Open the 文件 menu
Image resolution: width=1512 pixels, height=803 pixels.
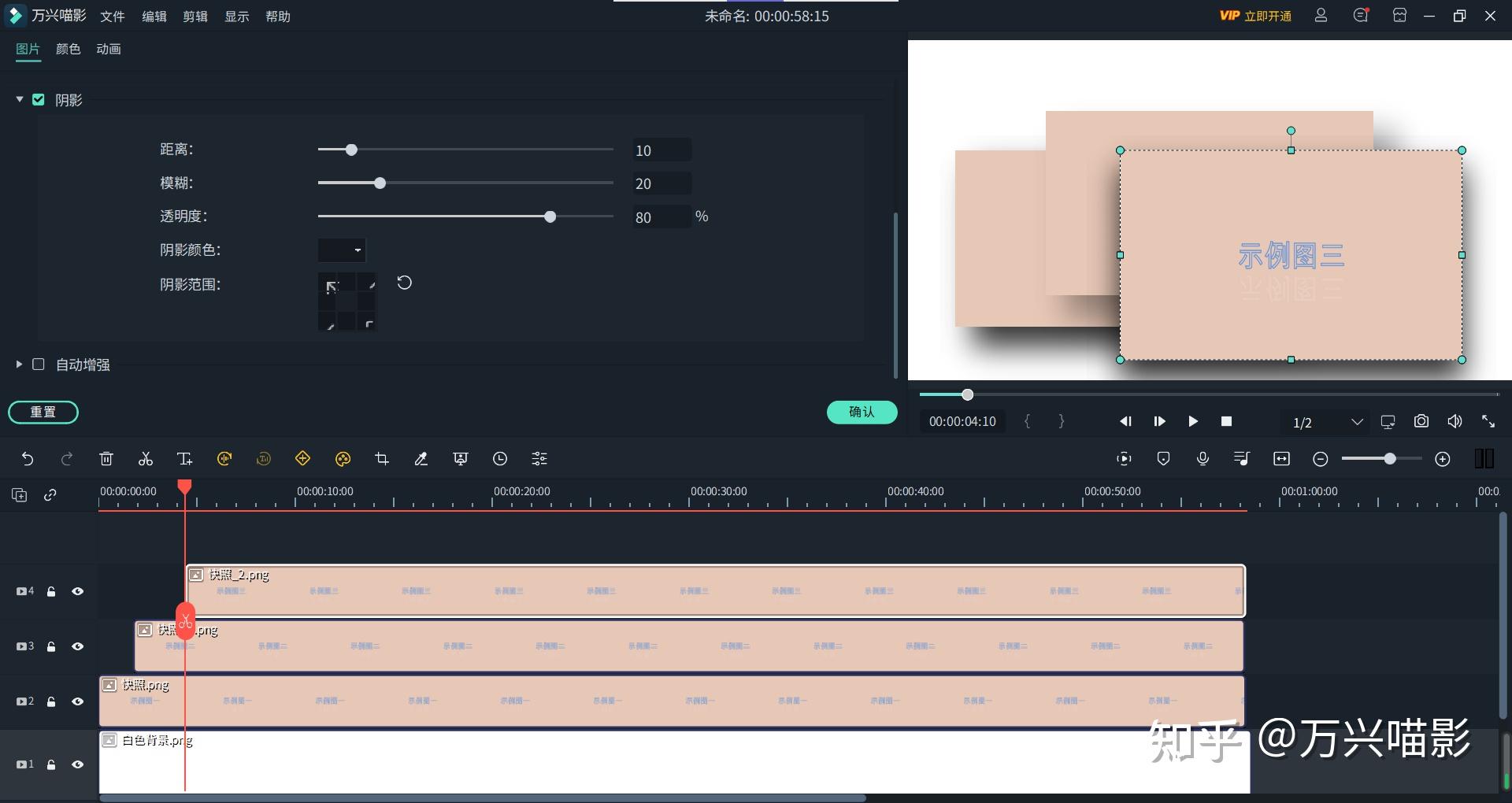tap(113, 17)
